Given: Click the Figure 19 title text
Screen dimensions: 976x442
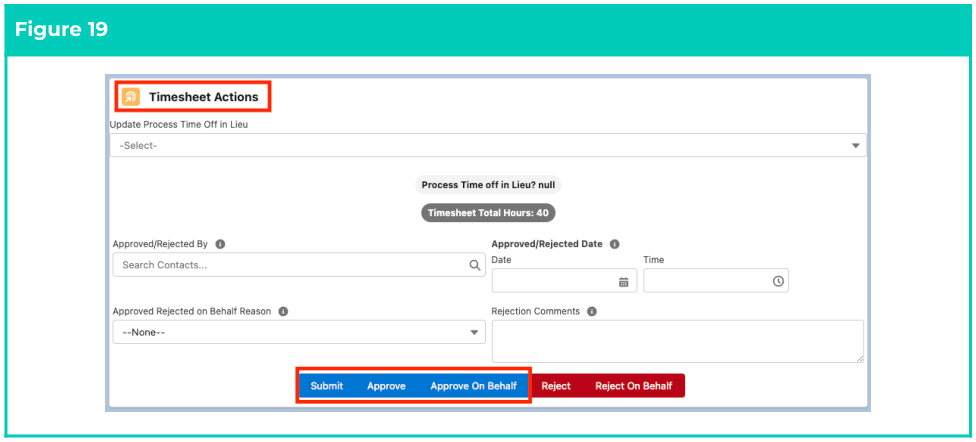Looking at the screenshot, I should [x=61, y=30].
